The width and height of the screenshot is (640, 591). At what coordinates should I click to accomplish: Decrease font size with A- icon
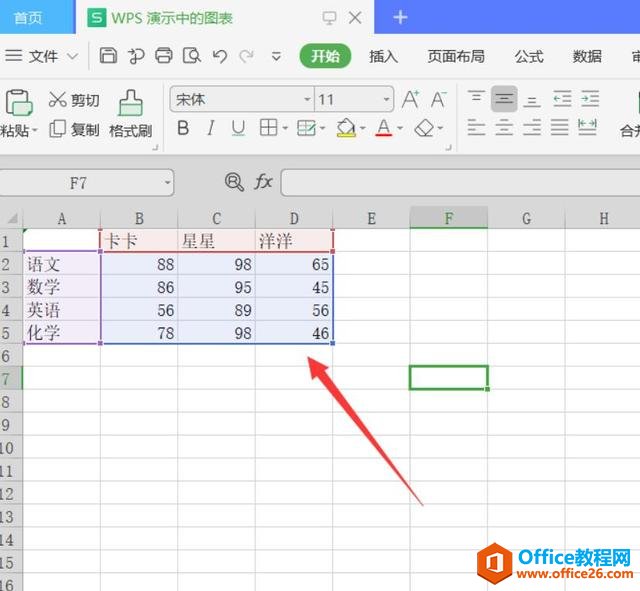[x=439, y=99]
